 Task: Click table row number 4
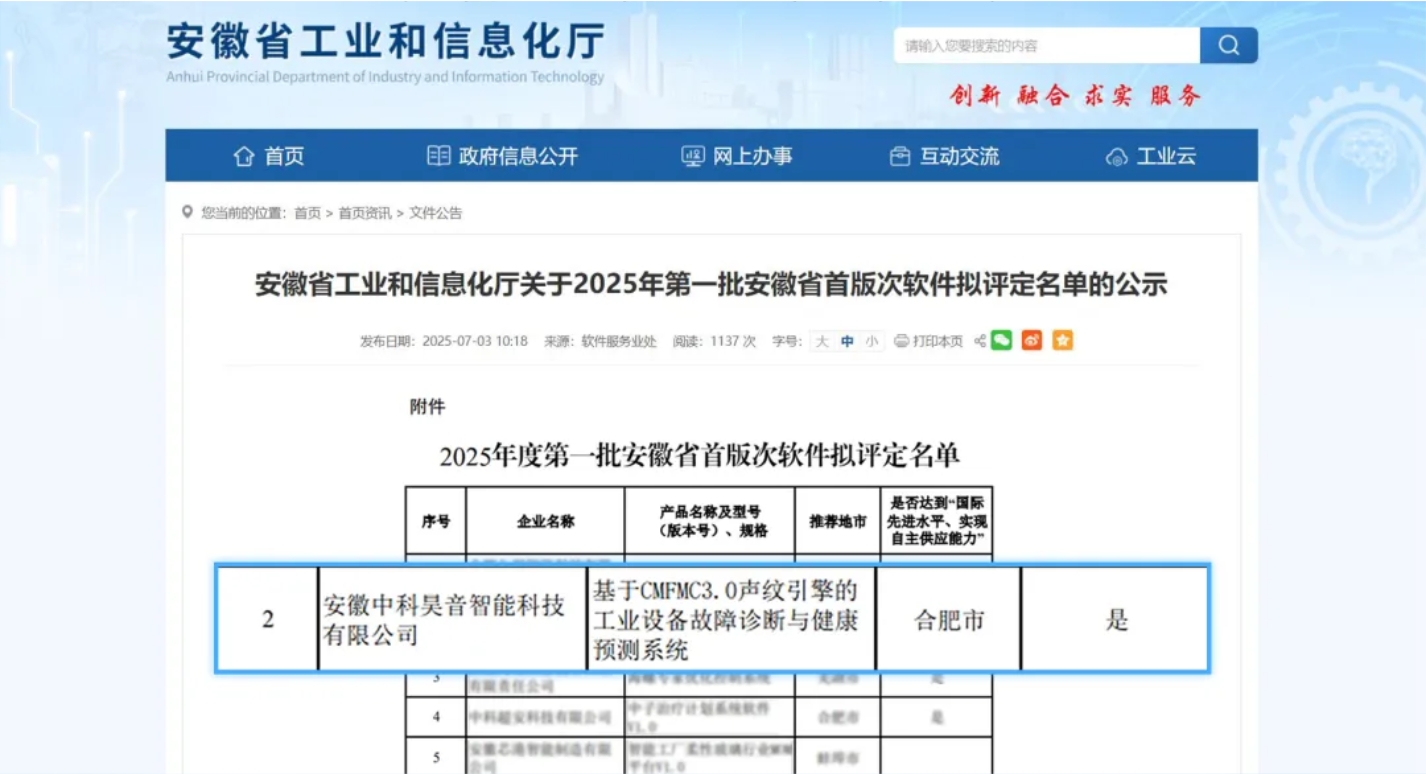pyautogui.click(x=436, y=717)
